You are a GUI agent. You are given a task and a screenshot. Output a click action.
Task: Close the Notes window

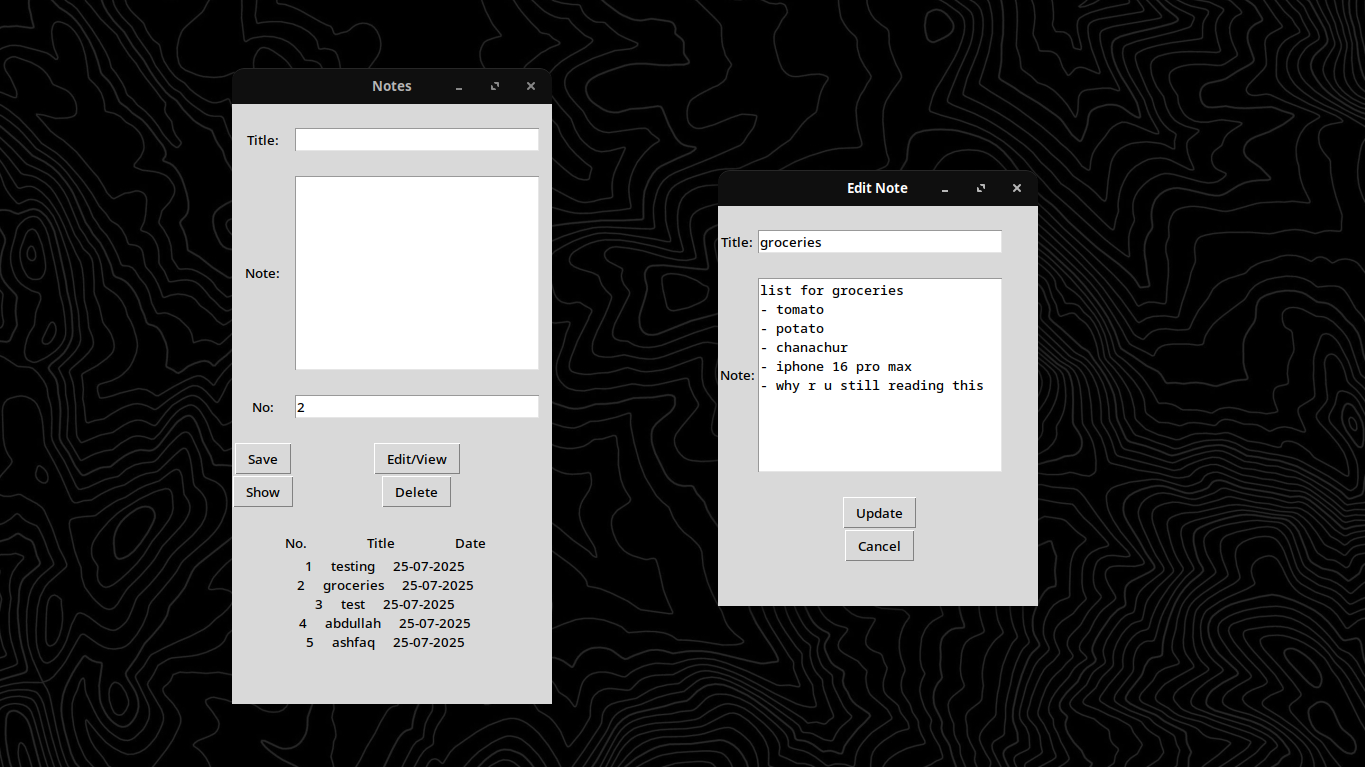point(531,87)
